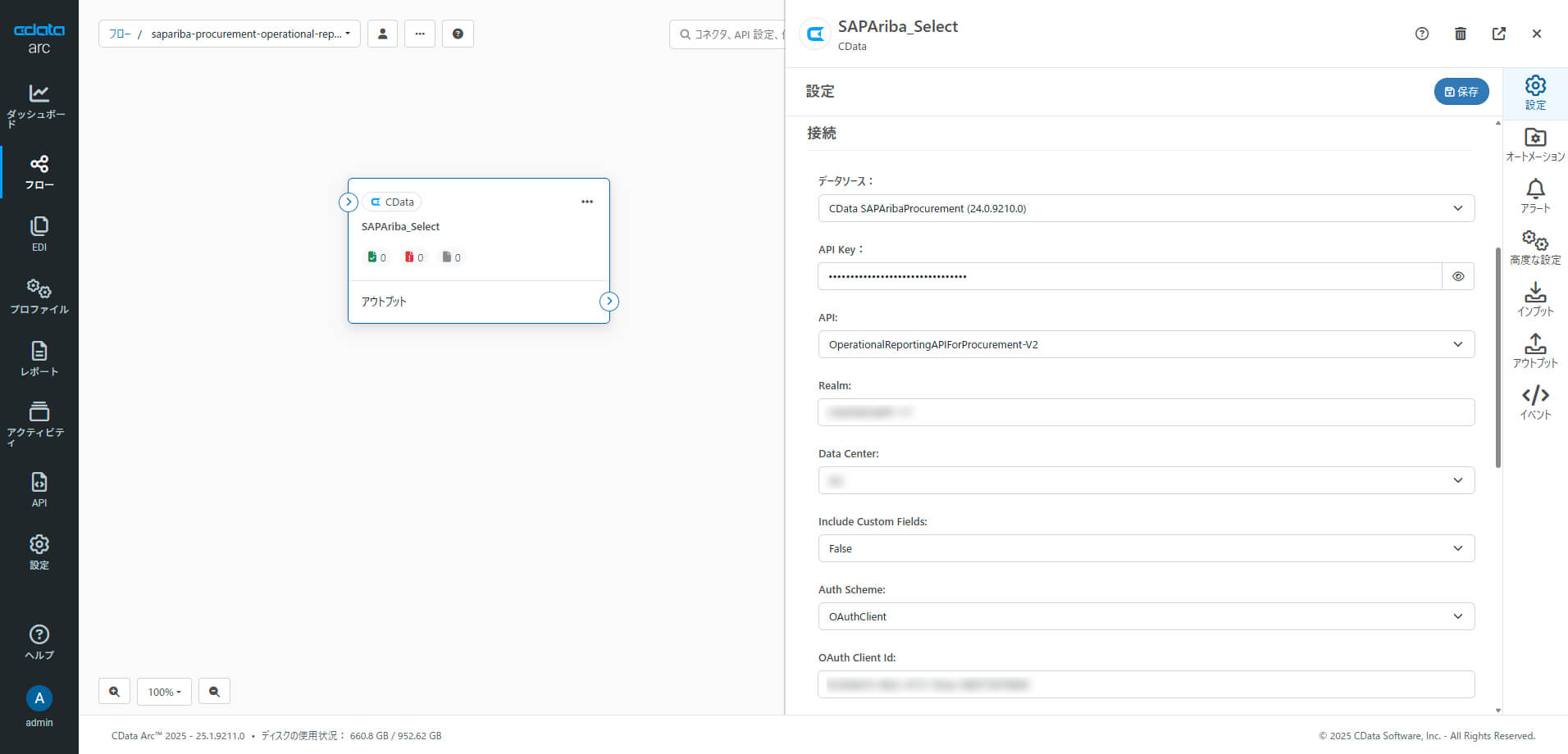The image size is (1568, 754).
Task: Open the API sidebar section
Action: pos(39,490)
